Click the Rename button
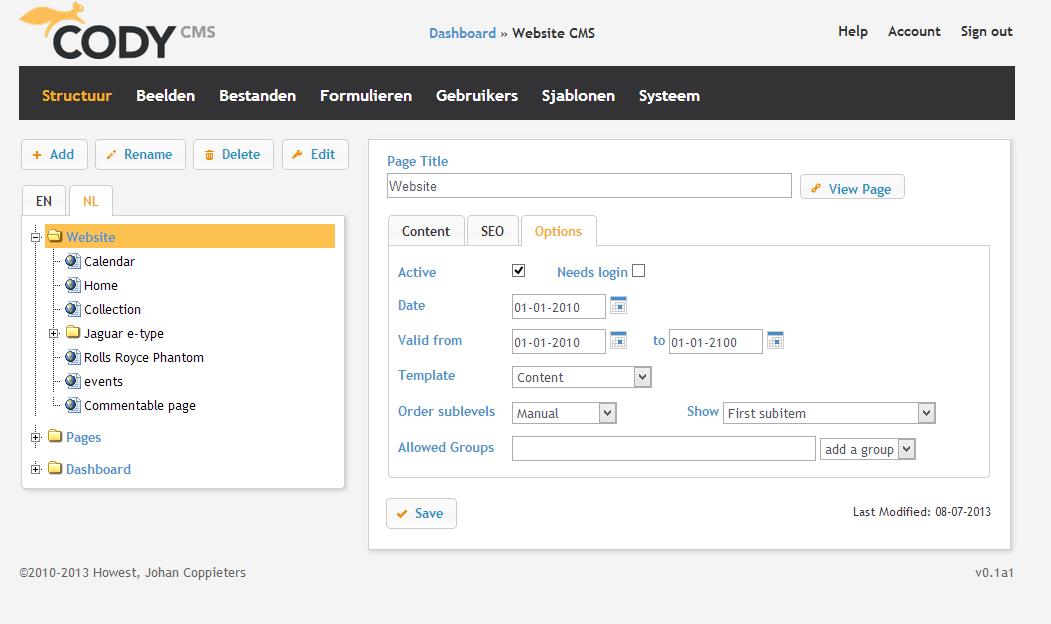The image size is (1051, 624). click(140, 154)
